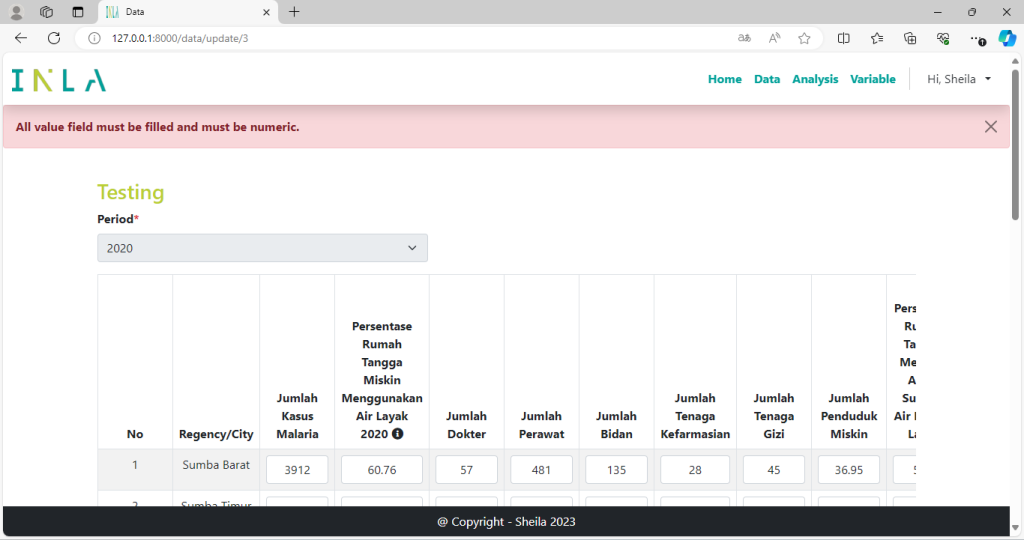Click the INLA logo

(59, 80)
